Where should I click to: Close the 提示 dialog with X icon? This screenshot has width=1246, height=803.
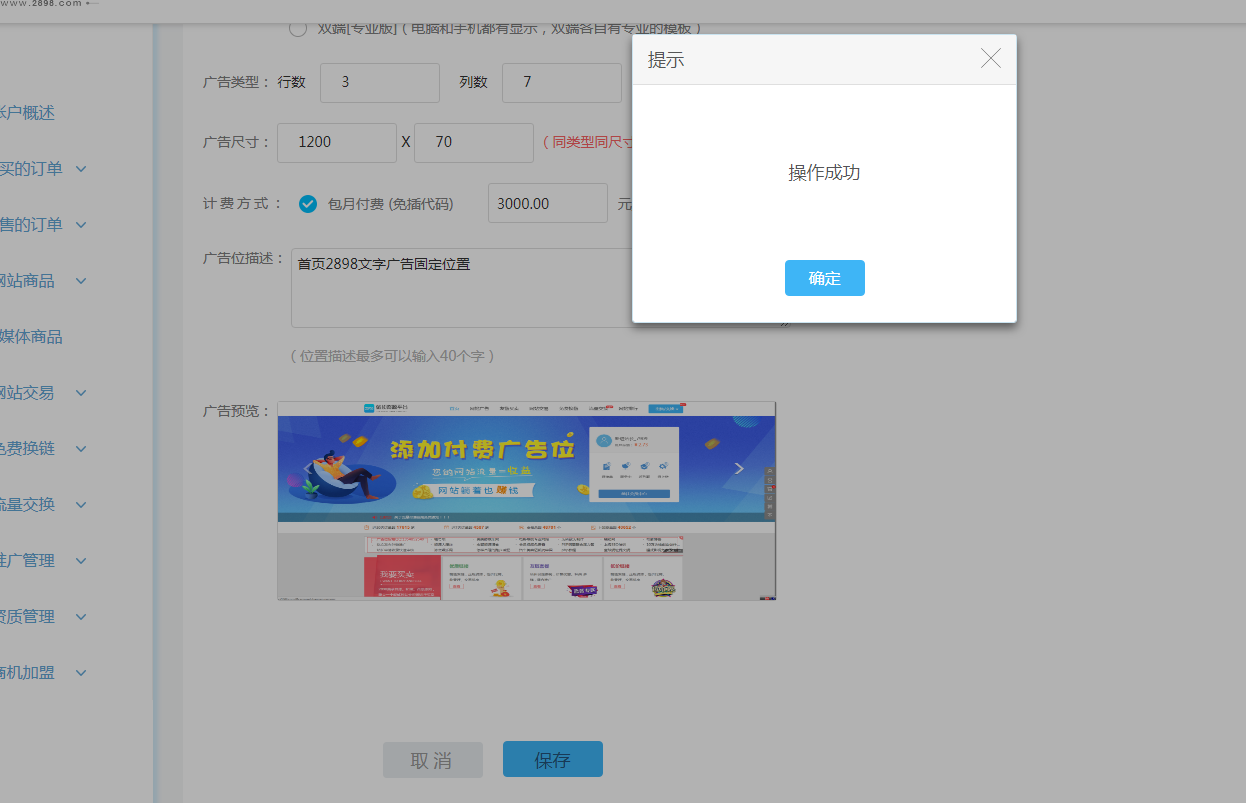coord(990,59)
